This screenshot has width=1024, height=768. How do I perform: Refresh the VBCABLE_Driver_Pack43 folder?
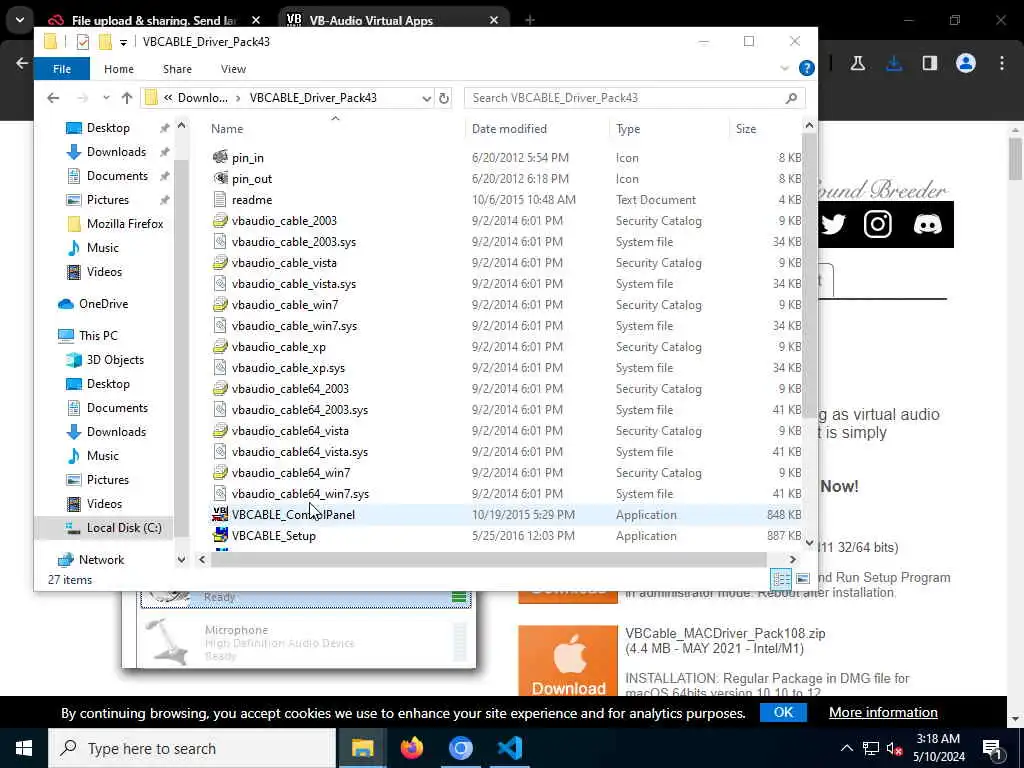(x=444, y=98)
